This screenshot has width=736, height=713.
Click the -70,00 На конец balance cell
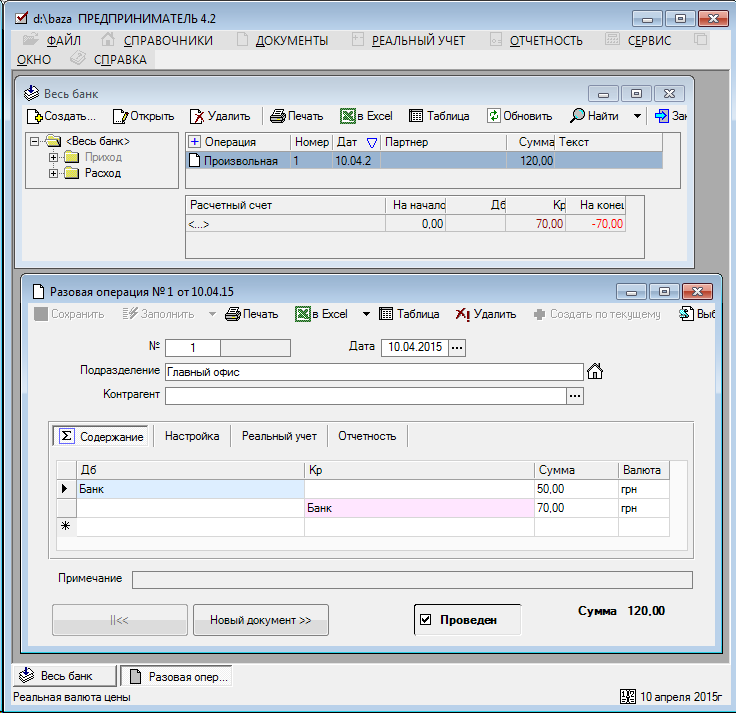tap(595, 224)
